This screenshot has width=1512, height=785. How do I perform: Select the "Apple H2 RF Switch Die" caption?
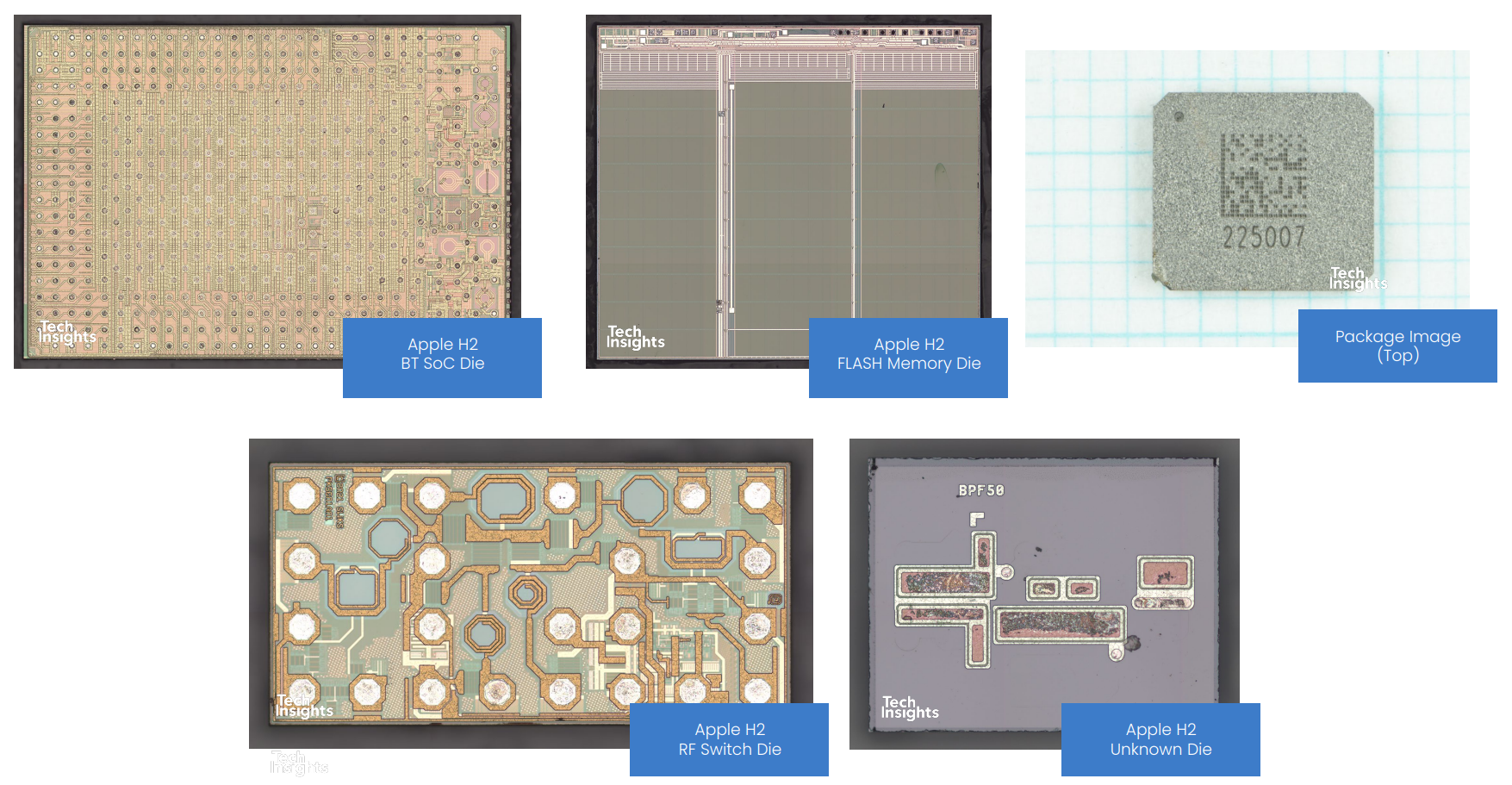[729, 739]
